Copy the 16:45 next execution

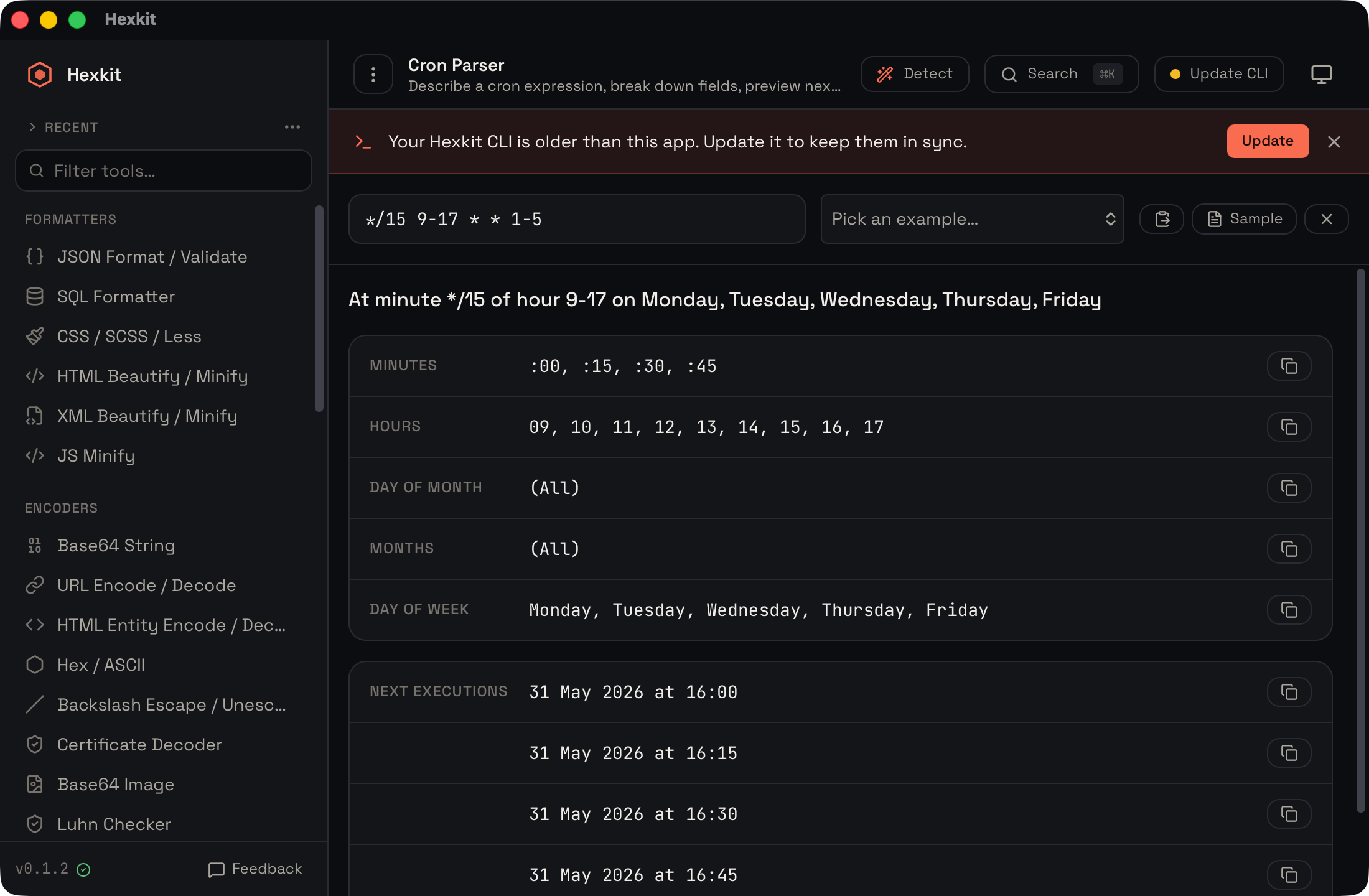tap(1289, 875)
